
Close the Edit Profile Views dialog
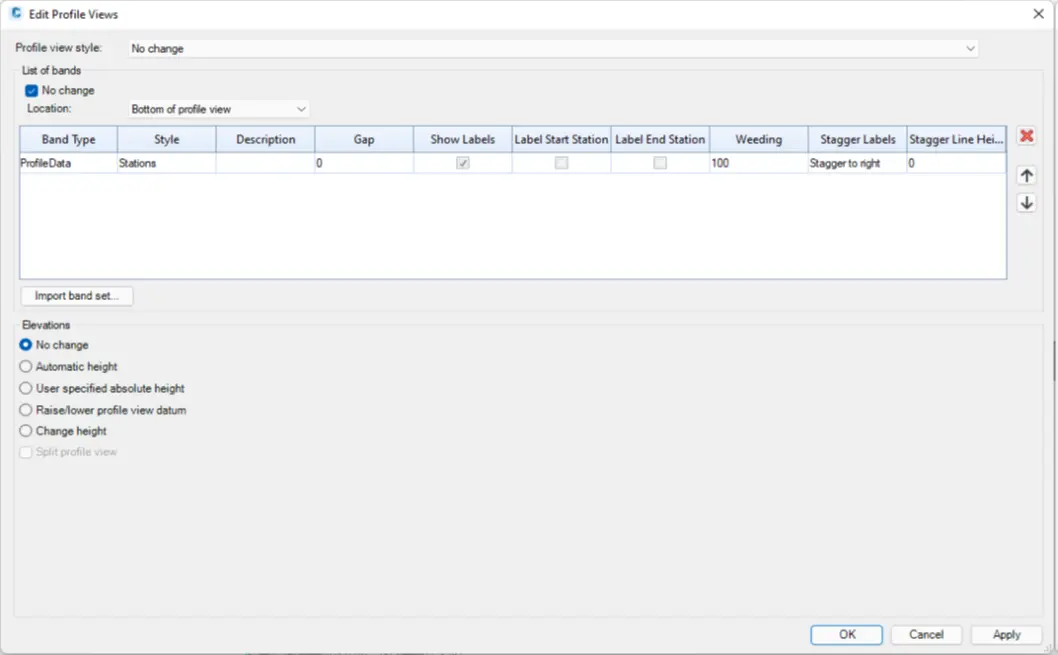[1038, 14]
